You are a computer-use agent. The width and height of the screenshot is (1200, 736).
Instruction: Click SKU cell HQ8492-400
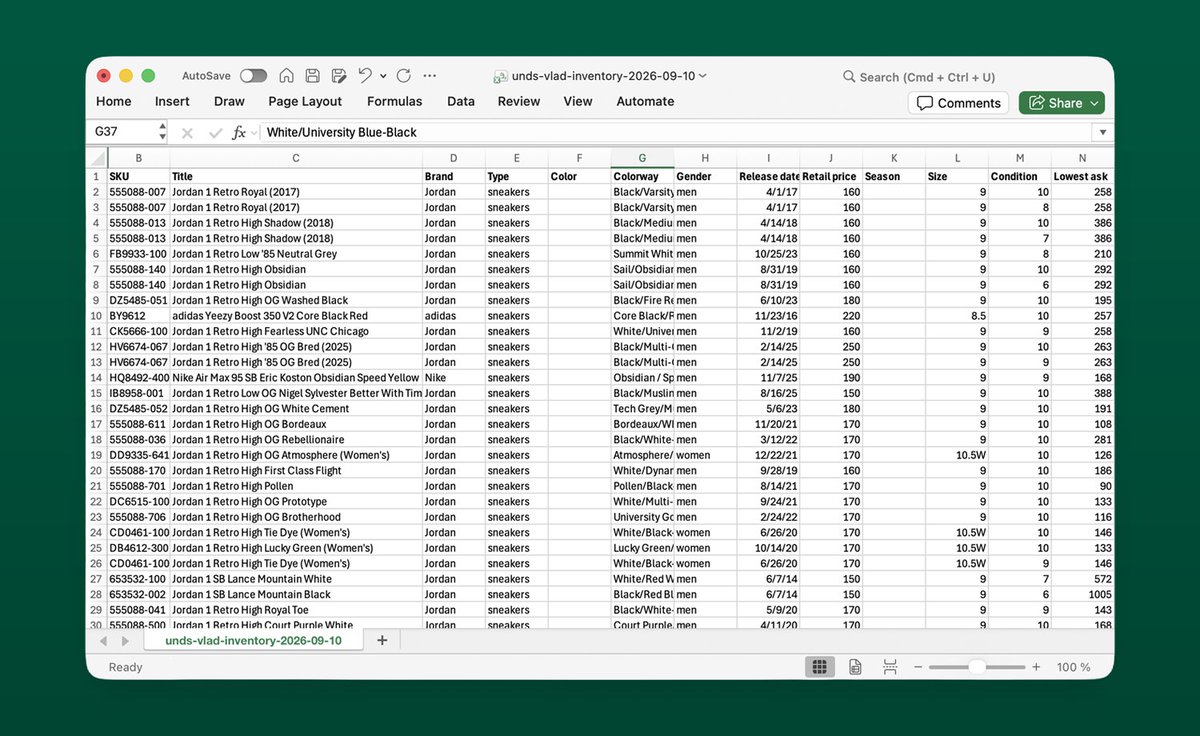pos(138,378)
